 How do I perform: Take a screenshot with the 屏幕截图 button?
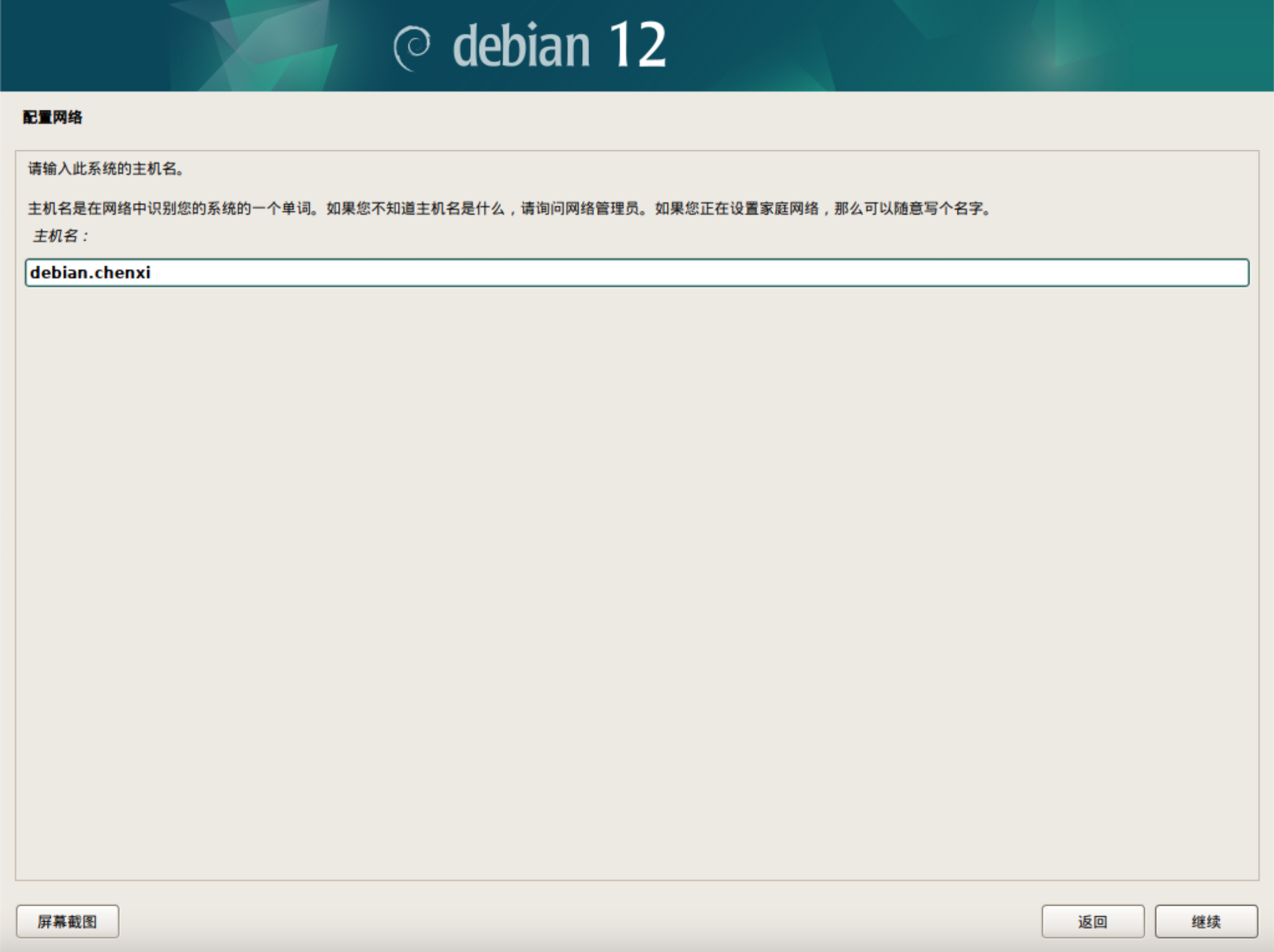[x=68, y=921]
